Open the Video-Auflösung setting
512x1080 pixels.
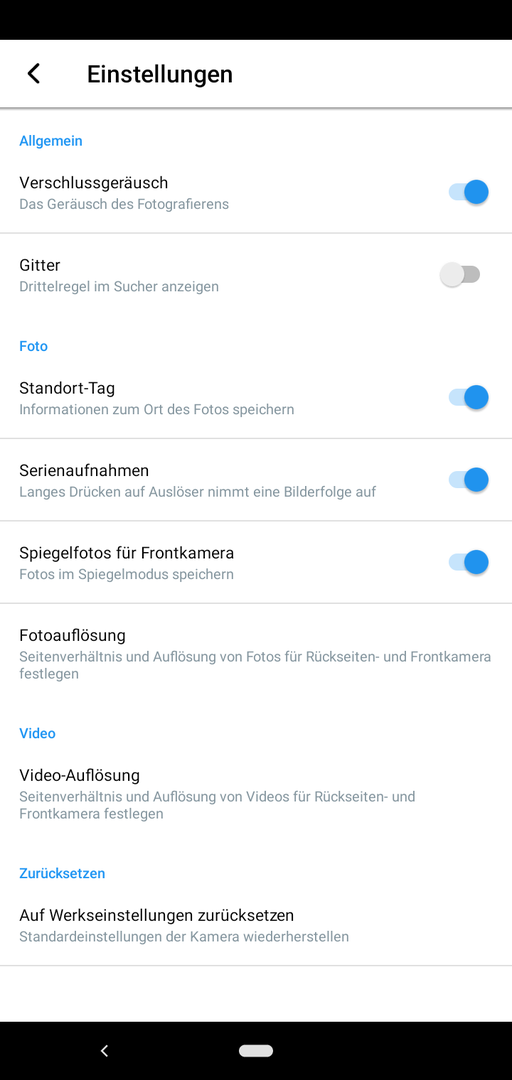coord(256,793)
